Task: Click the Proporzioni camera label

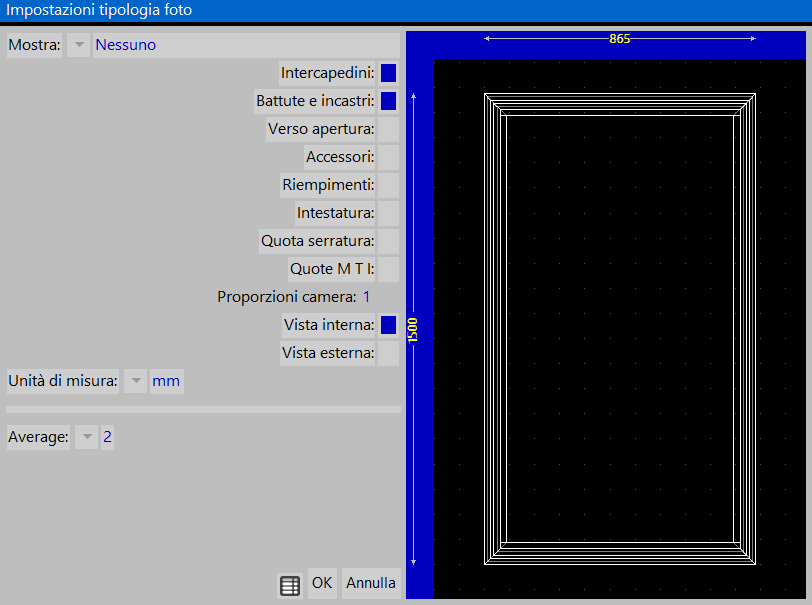Action: coord(287,297)
